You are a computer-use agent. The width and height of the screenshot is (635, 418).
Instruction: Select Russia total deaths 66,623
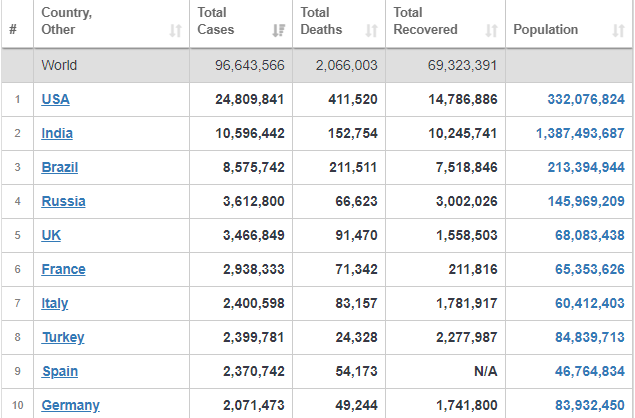pyautogui.click(x=356, y=201)
